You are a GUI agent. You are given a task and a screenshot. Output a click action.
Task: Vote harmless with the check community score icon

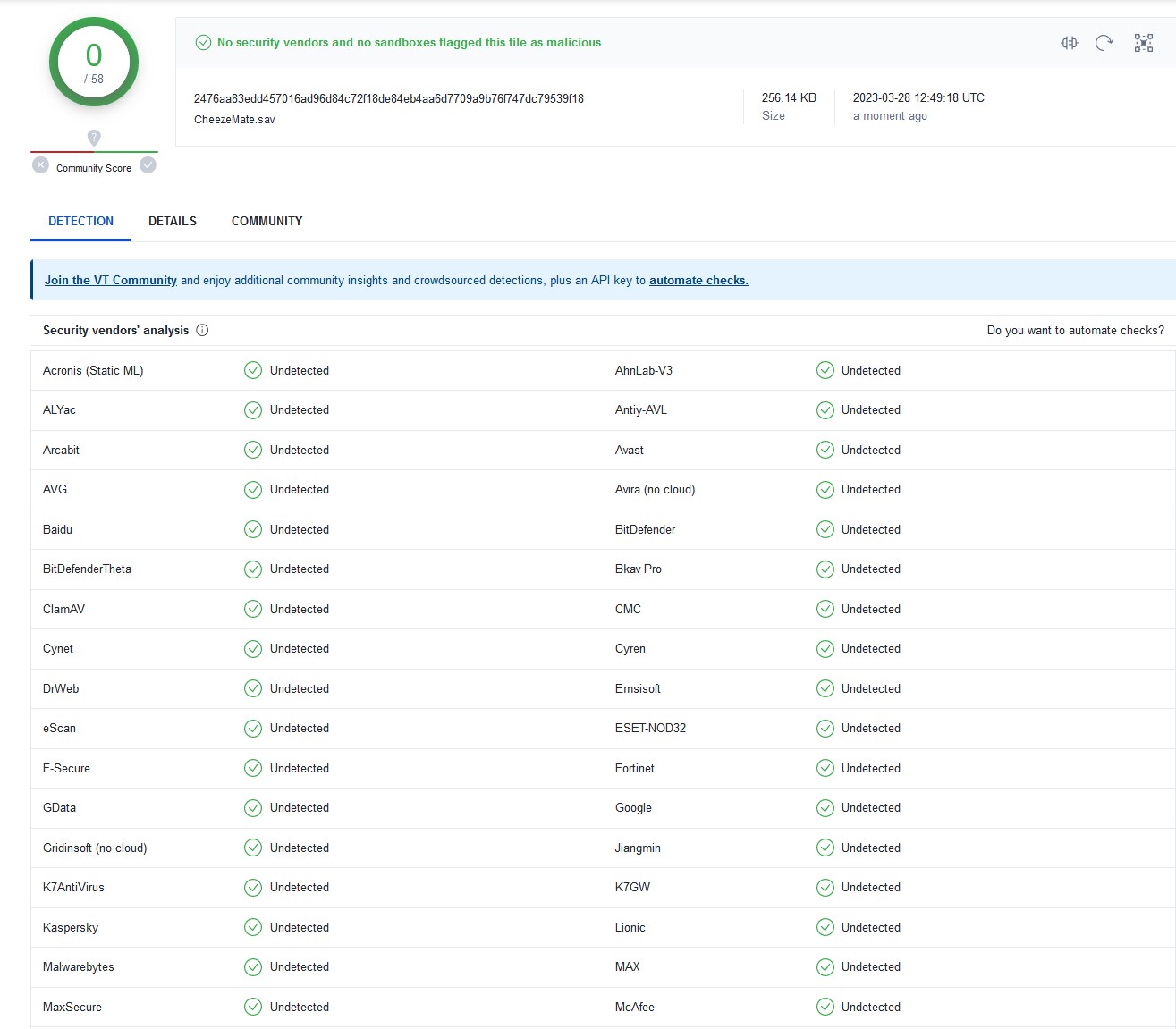pyautogui.click(x=148, y=165)
